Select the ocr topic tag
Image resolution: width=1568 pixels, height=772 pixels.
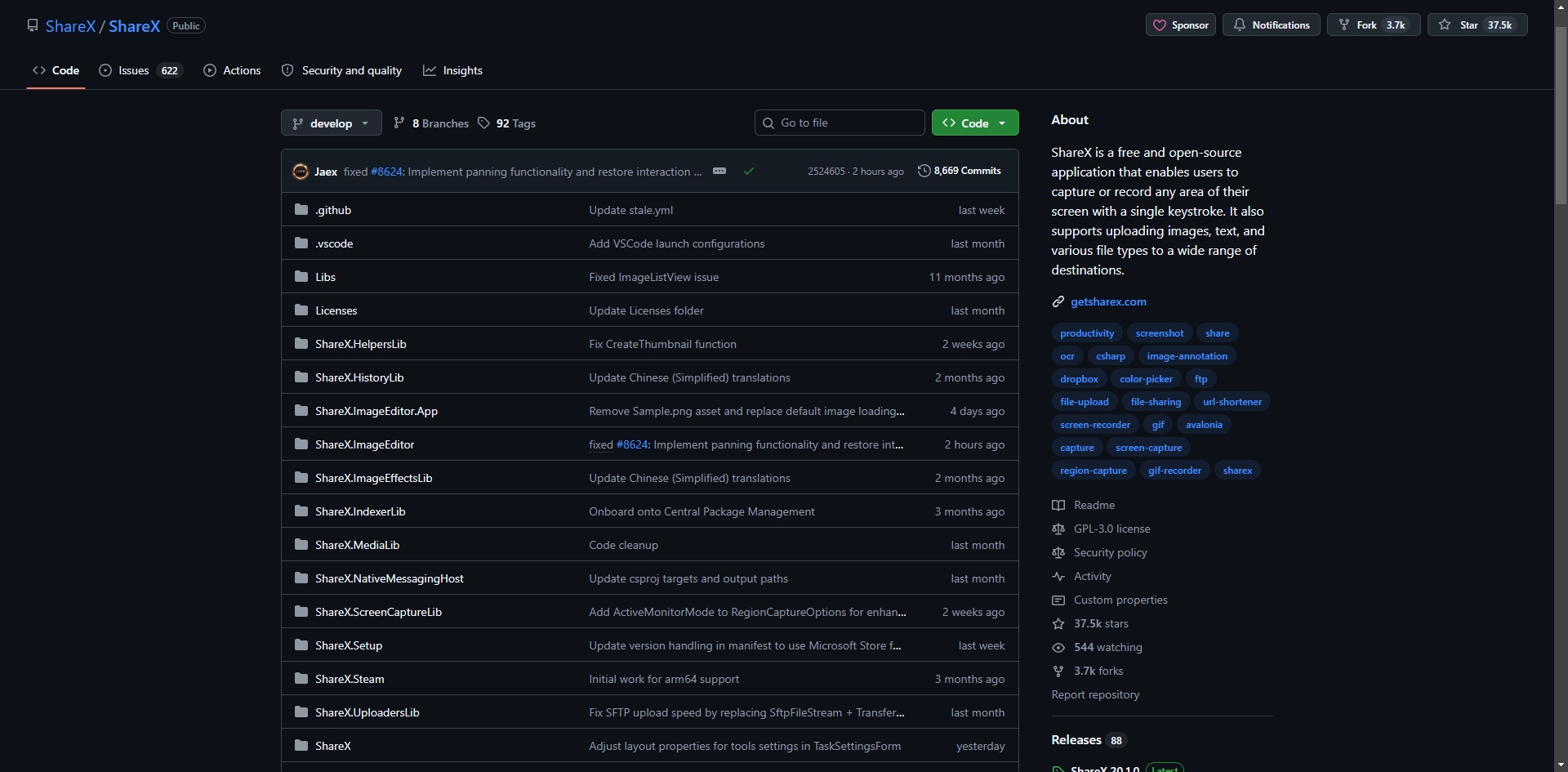(x=1067, y=356)
